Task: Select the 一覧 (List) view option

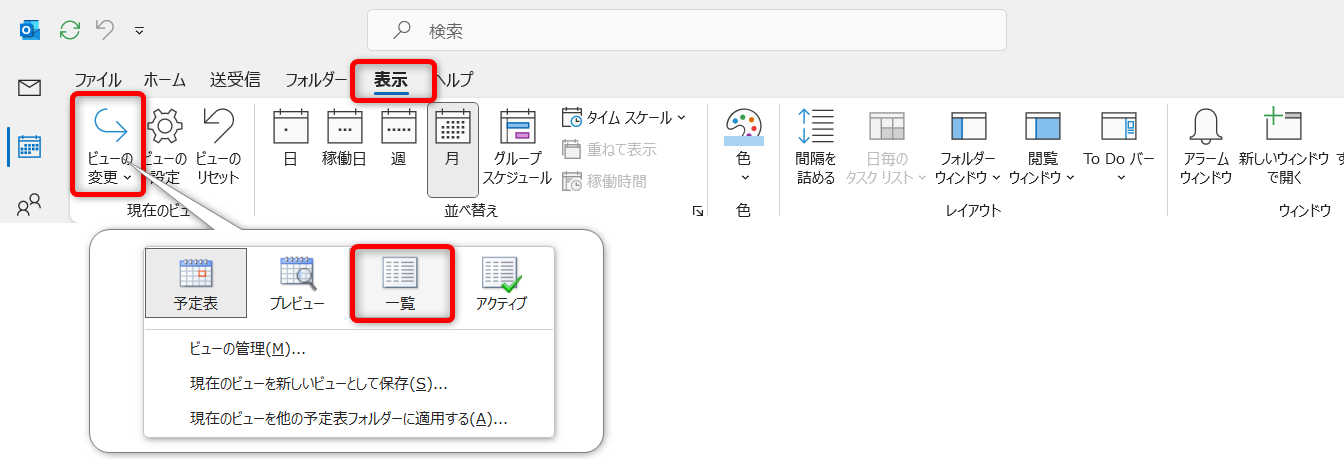Action: (x=400, y=284)
